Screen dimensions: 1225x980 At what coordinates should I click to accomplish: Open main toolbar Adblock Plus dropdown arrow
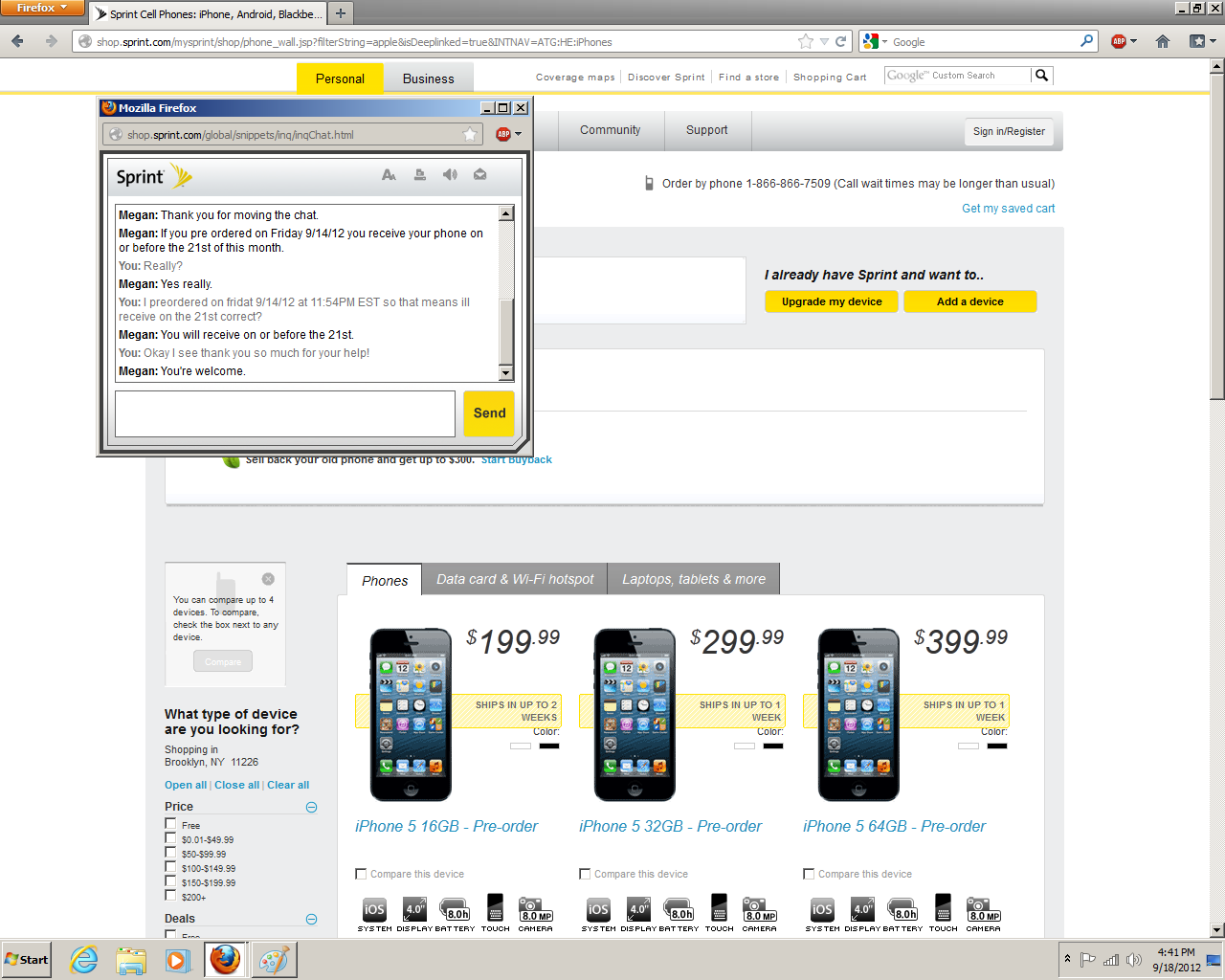click(1133, 41)
